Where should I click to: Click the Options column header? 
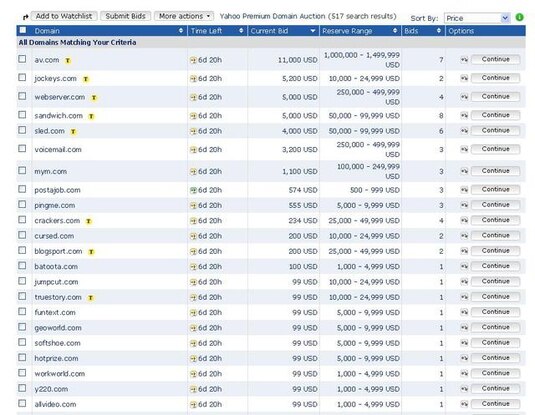(486, 31)
